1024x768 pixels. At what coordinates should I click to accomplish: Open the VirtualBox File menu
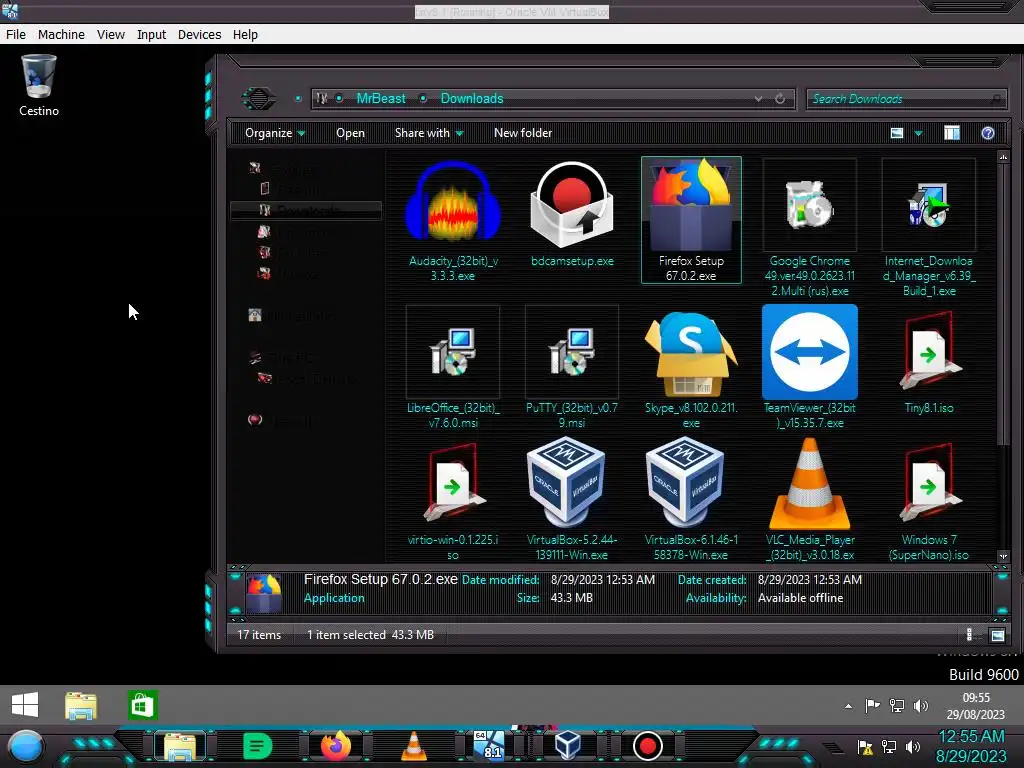(16, 35)
